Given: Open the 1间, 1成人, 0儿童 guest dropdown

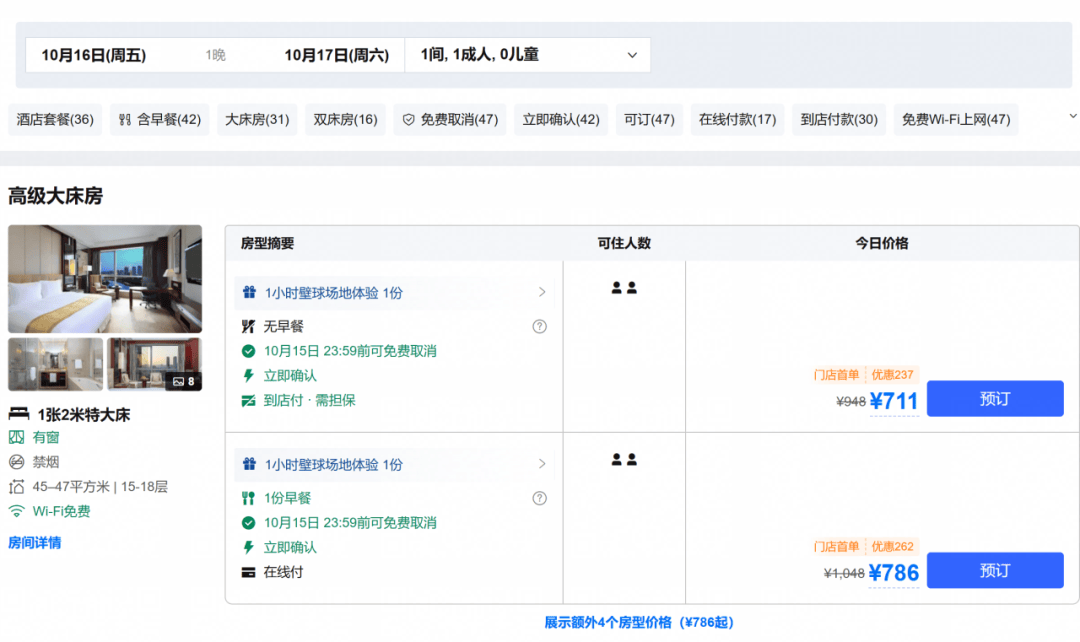Looking at the screenshot, I should click(x=528, y=55).
